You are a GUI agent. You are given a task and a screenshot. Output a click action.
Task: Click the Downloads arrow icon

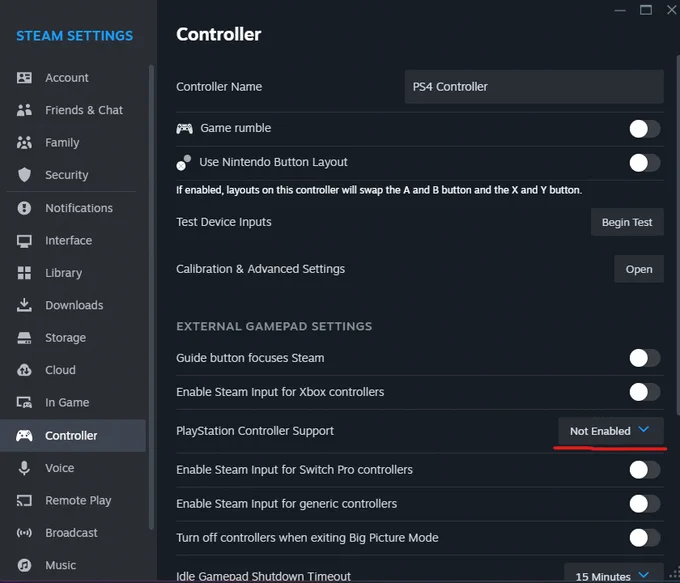(x=24, y=305)
